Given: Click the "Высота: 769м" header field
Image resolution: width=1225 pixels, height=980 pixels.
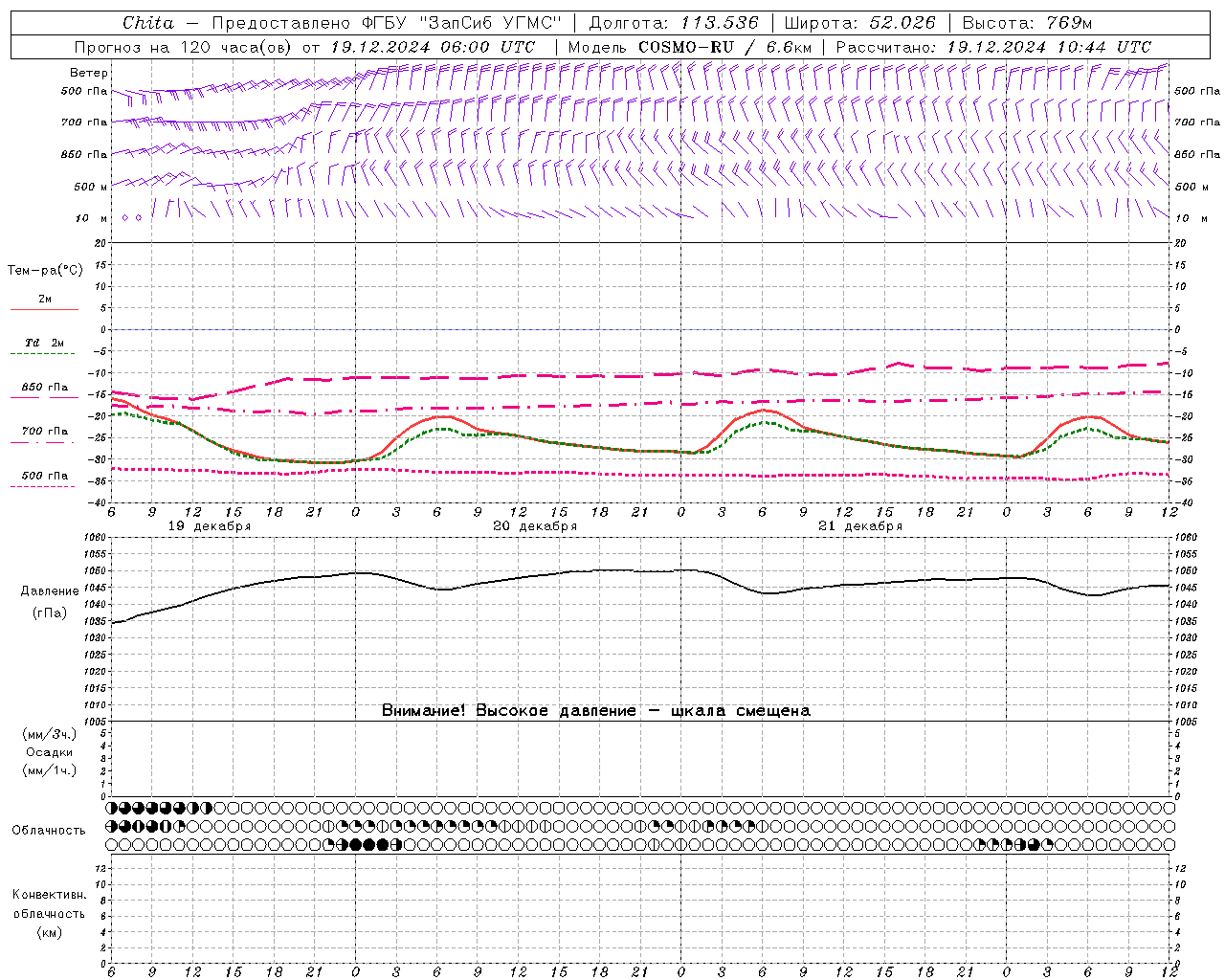Looking at the screenshot, I should tap(1027, 22).
